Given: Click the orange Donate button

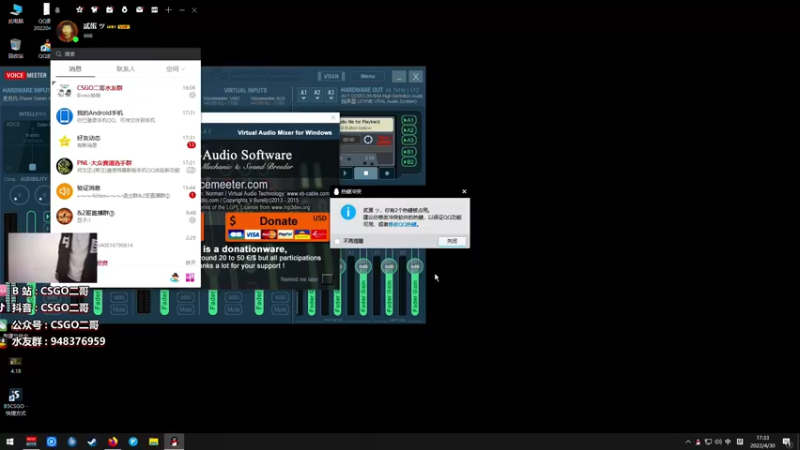Looking at the screenshot, I should click(x=277, y=227).
